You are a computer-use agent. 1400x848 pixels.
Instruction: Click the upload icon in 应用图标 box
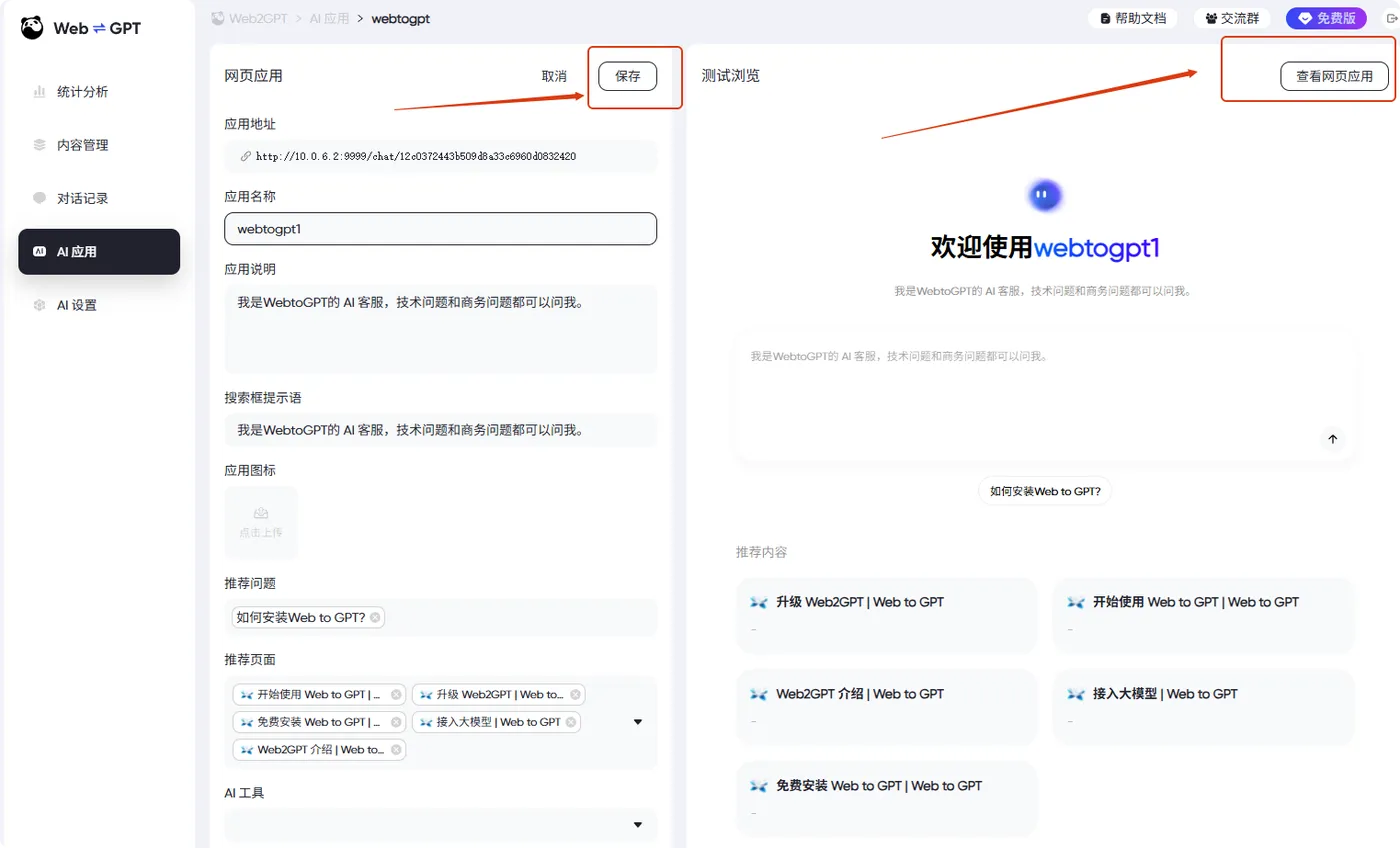tap(260, 513)
